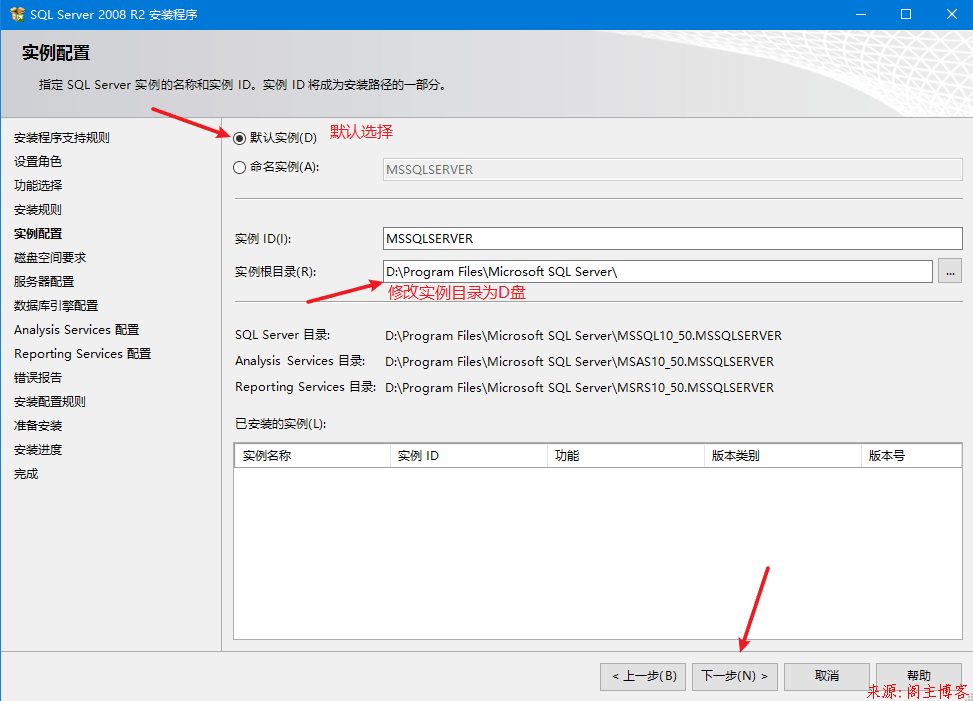Select 错误报告 step in sidebar
973x701 pixels.
click(x=38, y=378)
